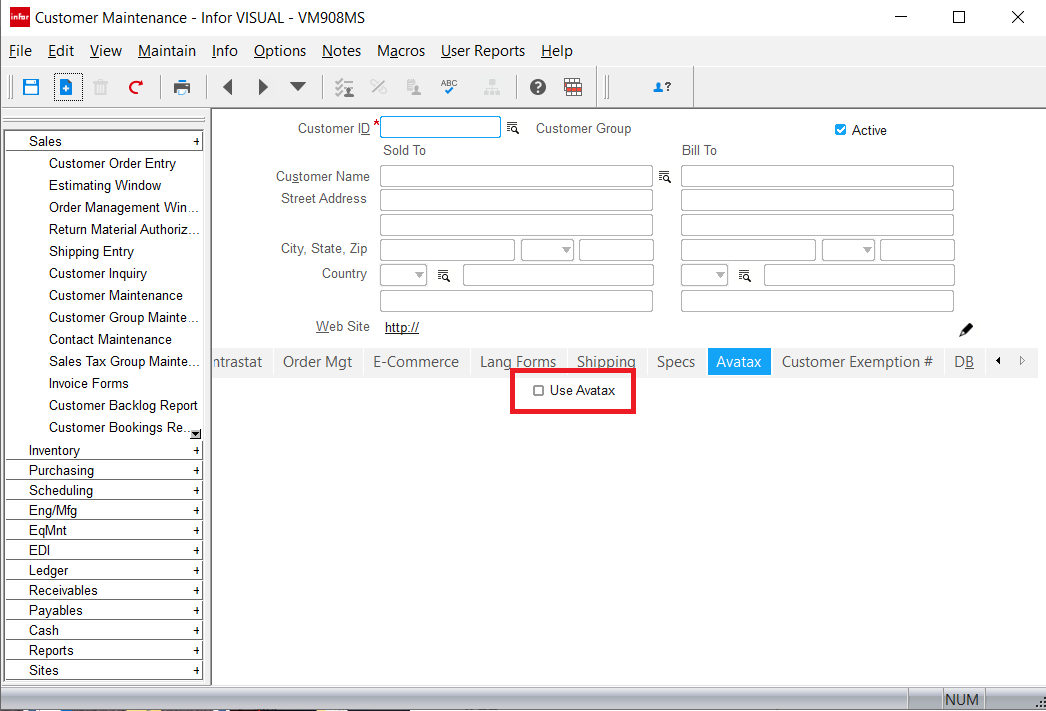Expand the Payables menu section
1046x711 pixels.
196,610
